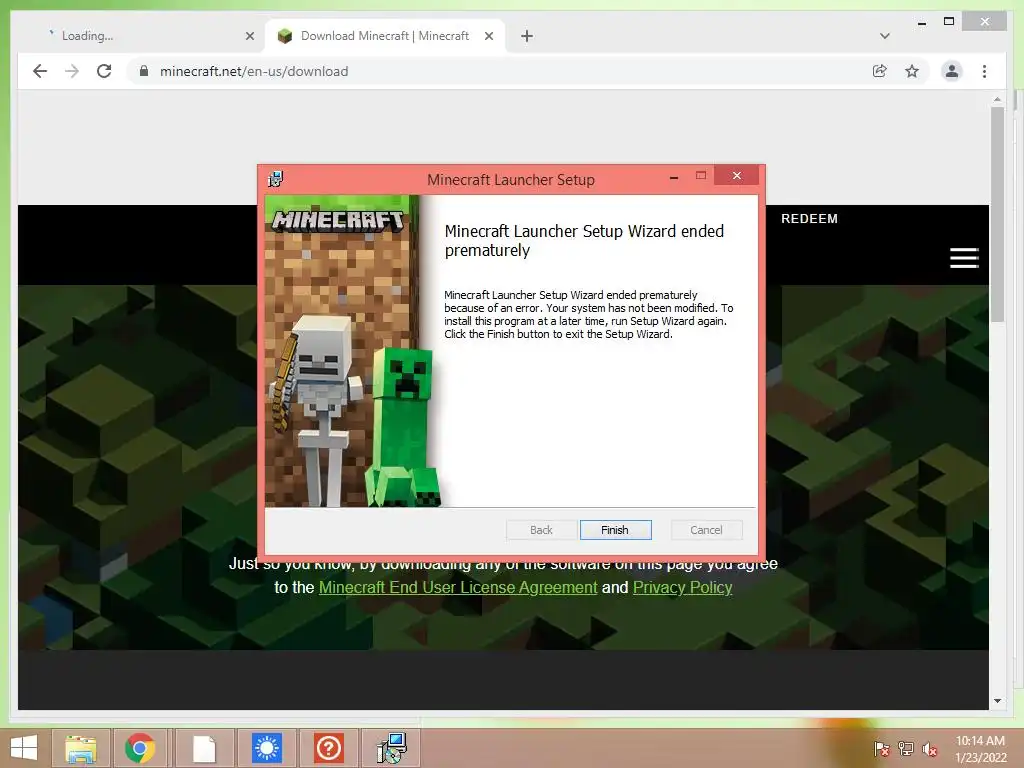Go back in Chrome browser
1024x768 pixels.
click(x=40, y=71)
